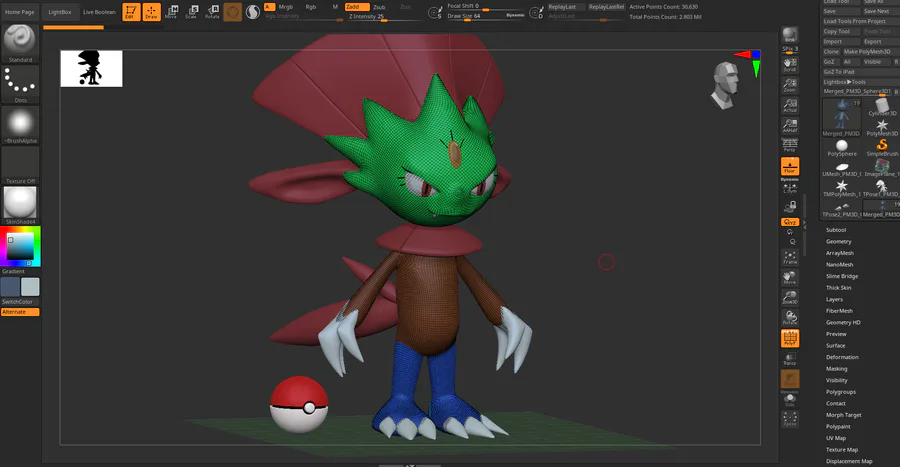The width and height of the screenshot is (900, 467).
Task: Select the Rotate transform tool in top shelf
Action: point(212,11)
